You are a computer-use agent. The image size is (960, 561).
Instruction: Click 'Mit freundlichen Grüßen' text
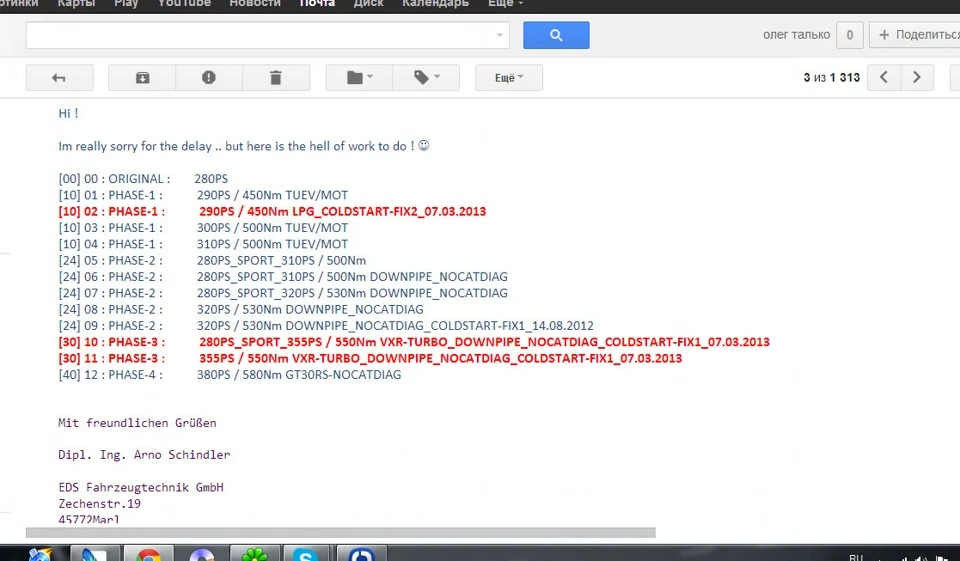[x=137, y=423]
